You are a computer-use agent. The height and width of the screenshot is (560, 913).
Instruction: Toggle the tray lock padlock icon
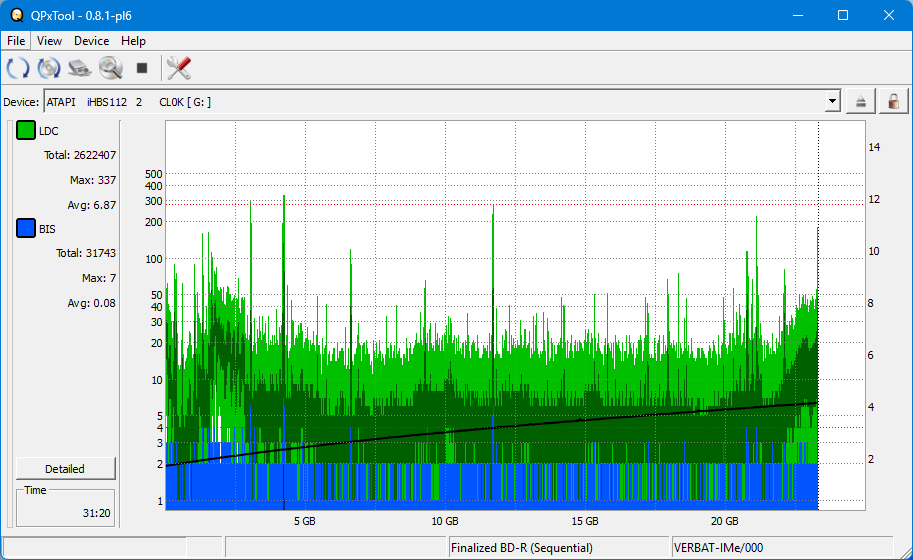(892, 101)
